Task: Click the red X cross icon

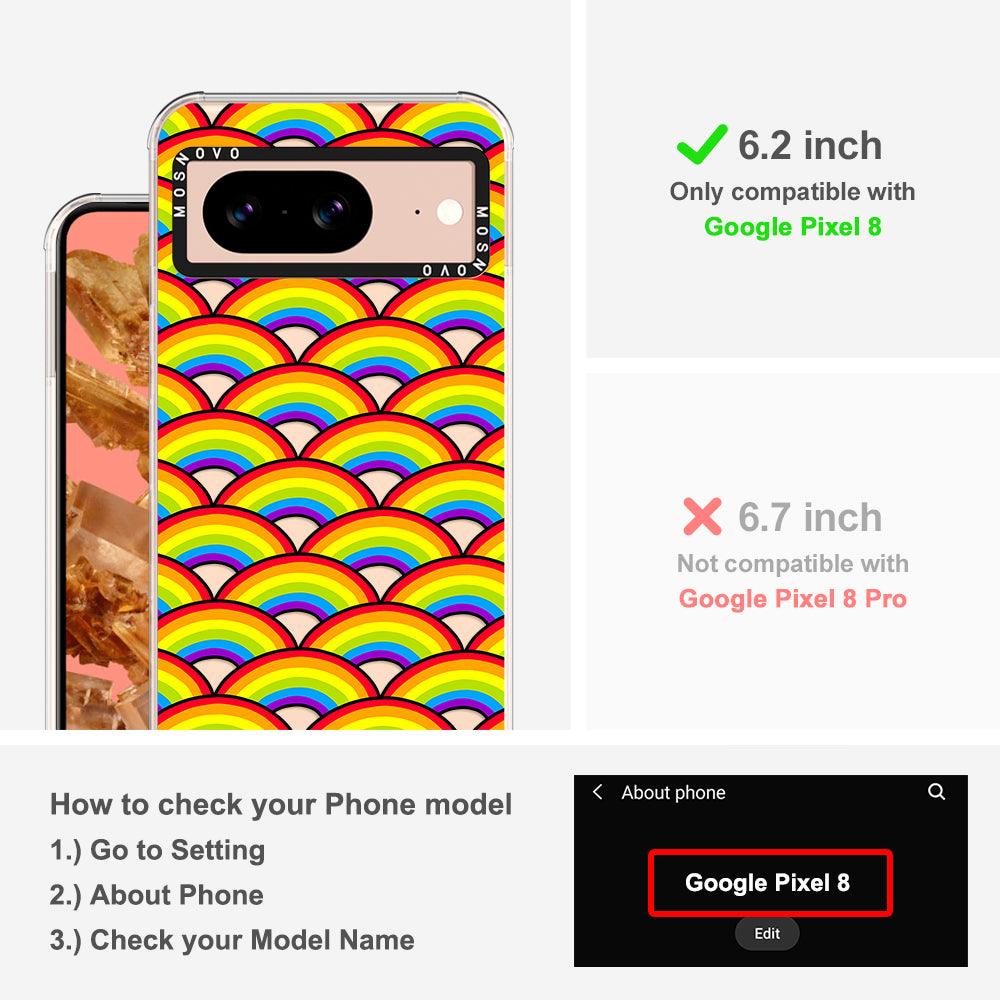Action: tap(702, 516)
